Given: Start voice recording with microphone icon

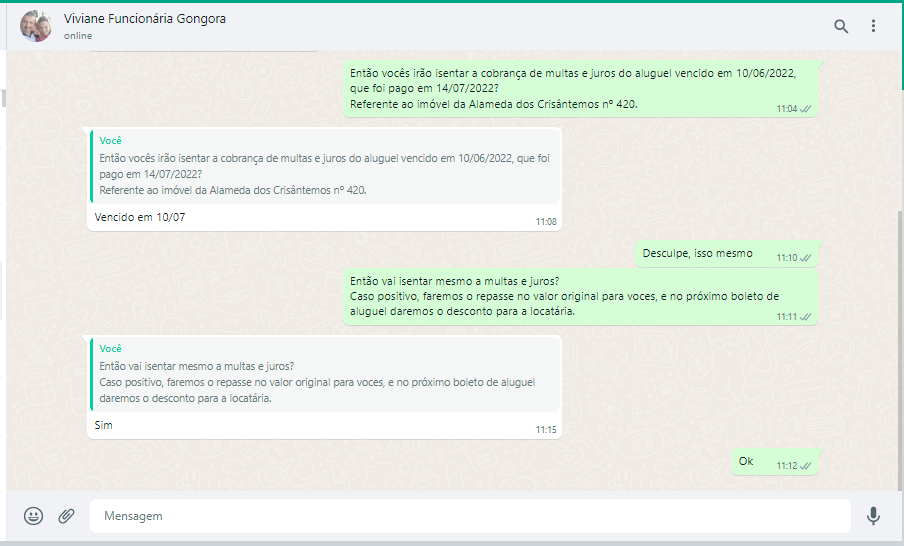Looking at the screenshot, I should pos(873,516).
